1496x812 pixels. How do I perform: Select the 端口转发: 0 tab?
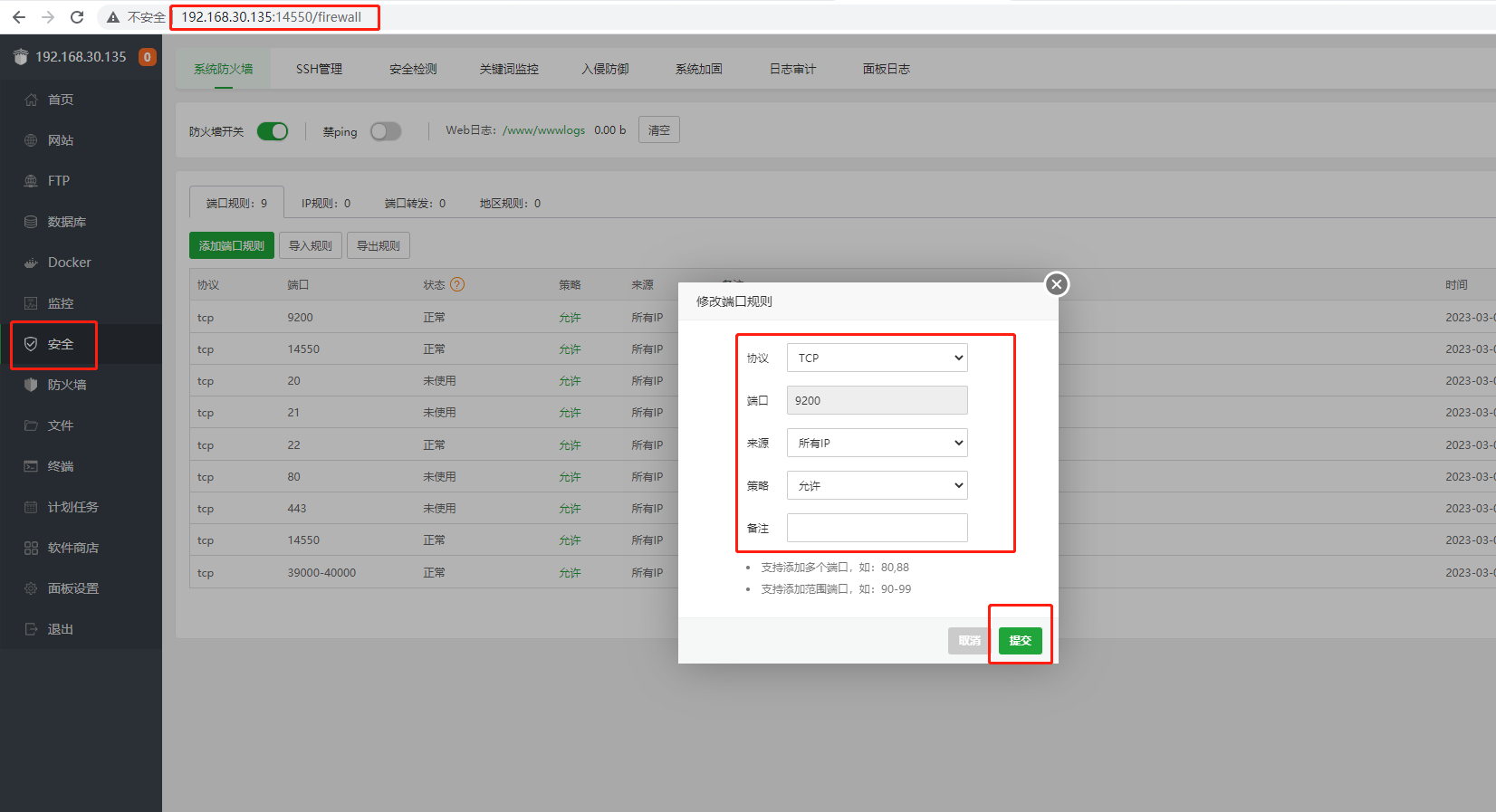tap(415, 203)
